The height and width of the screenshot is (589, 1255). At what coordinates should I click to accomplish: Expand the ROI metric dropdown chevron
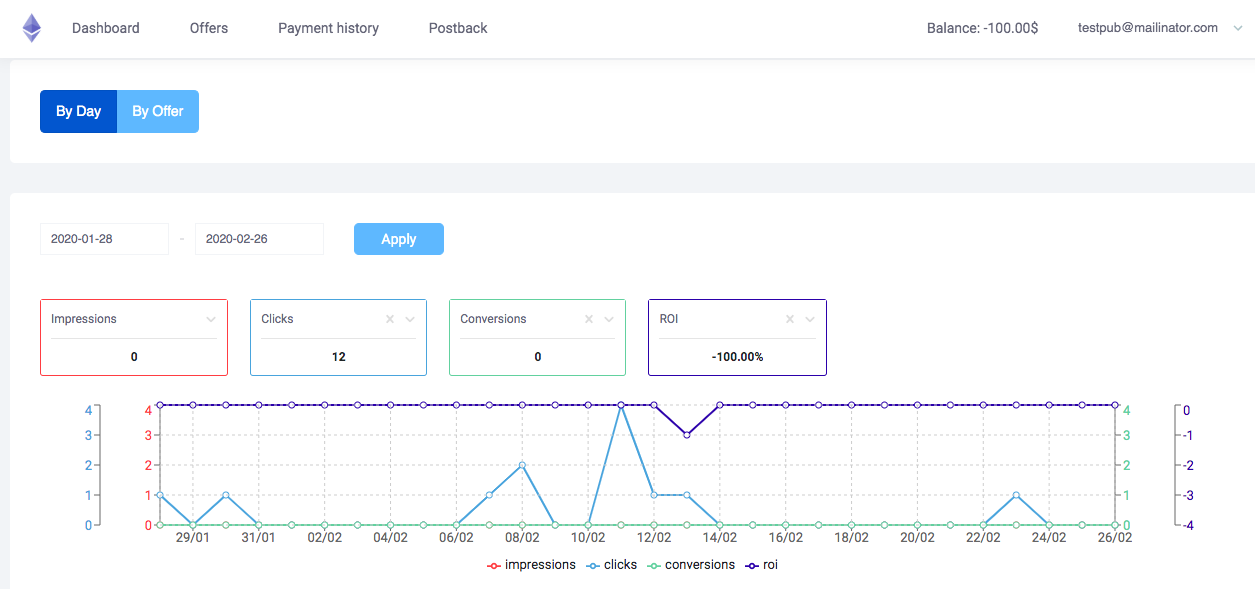(810, 320)
